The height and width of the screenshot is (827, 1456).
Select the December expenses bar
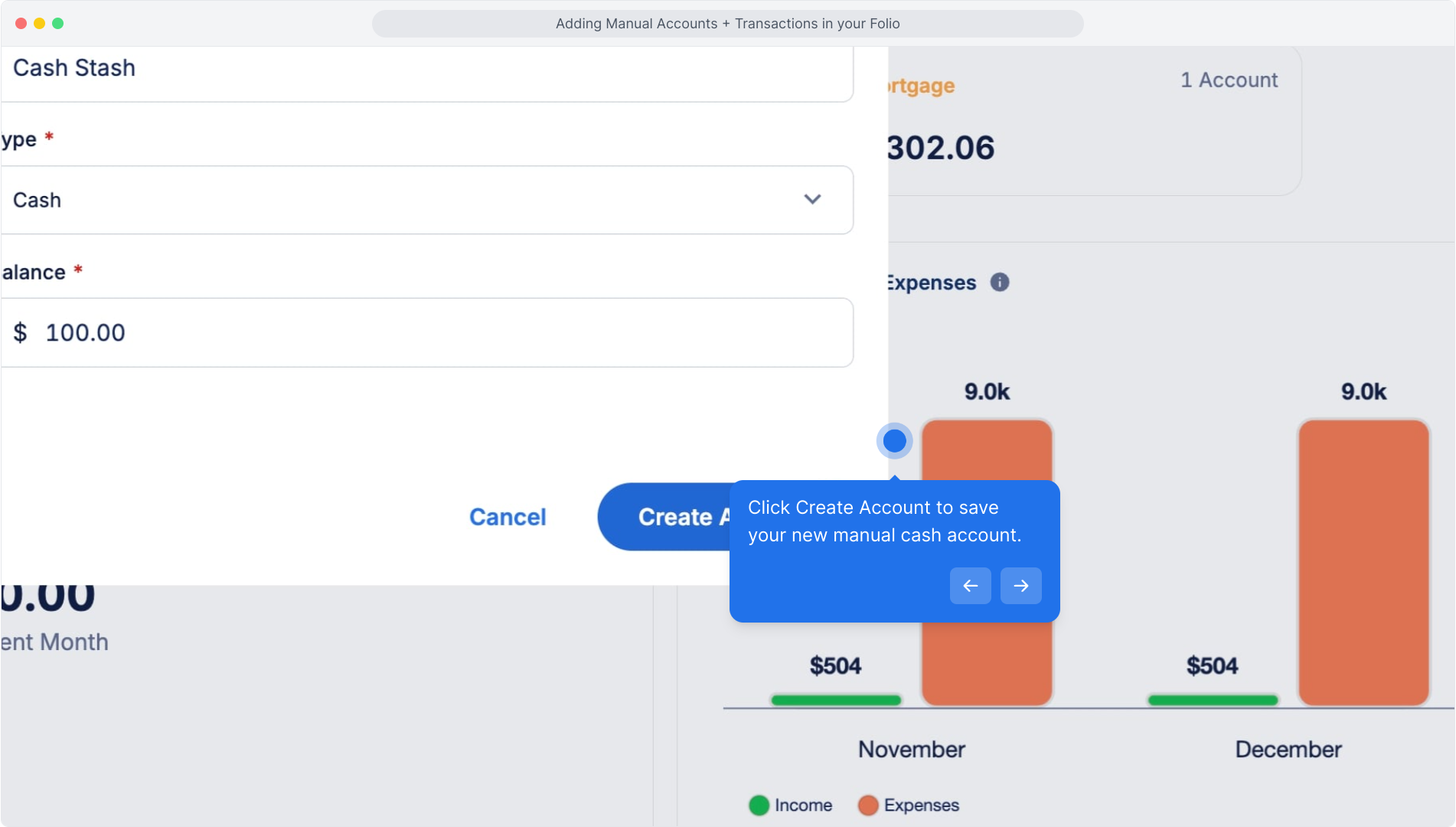[x=1363, y=561]
